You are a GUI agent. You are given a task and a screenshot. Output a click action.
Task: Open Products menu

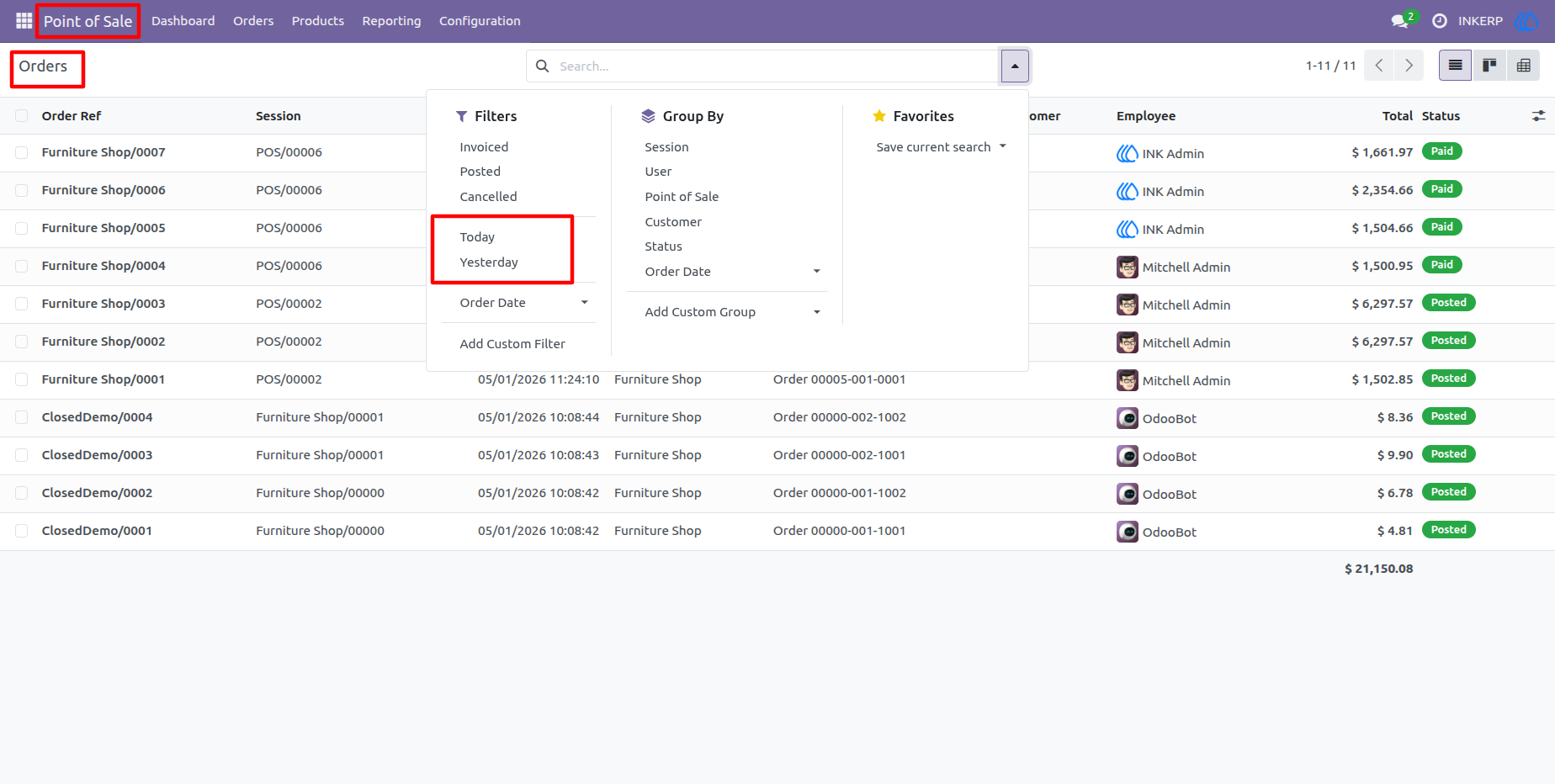[x=318, y=21]
